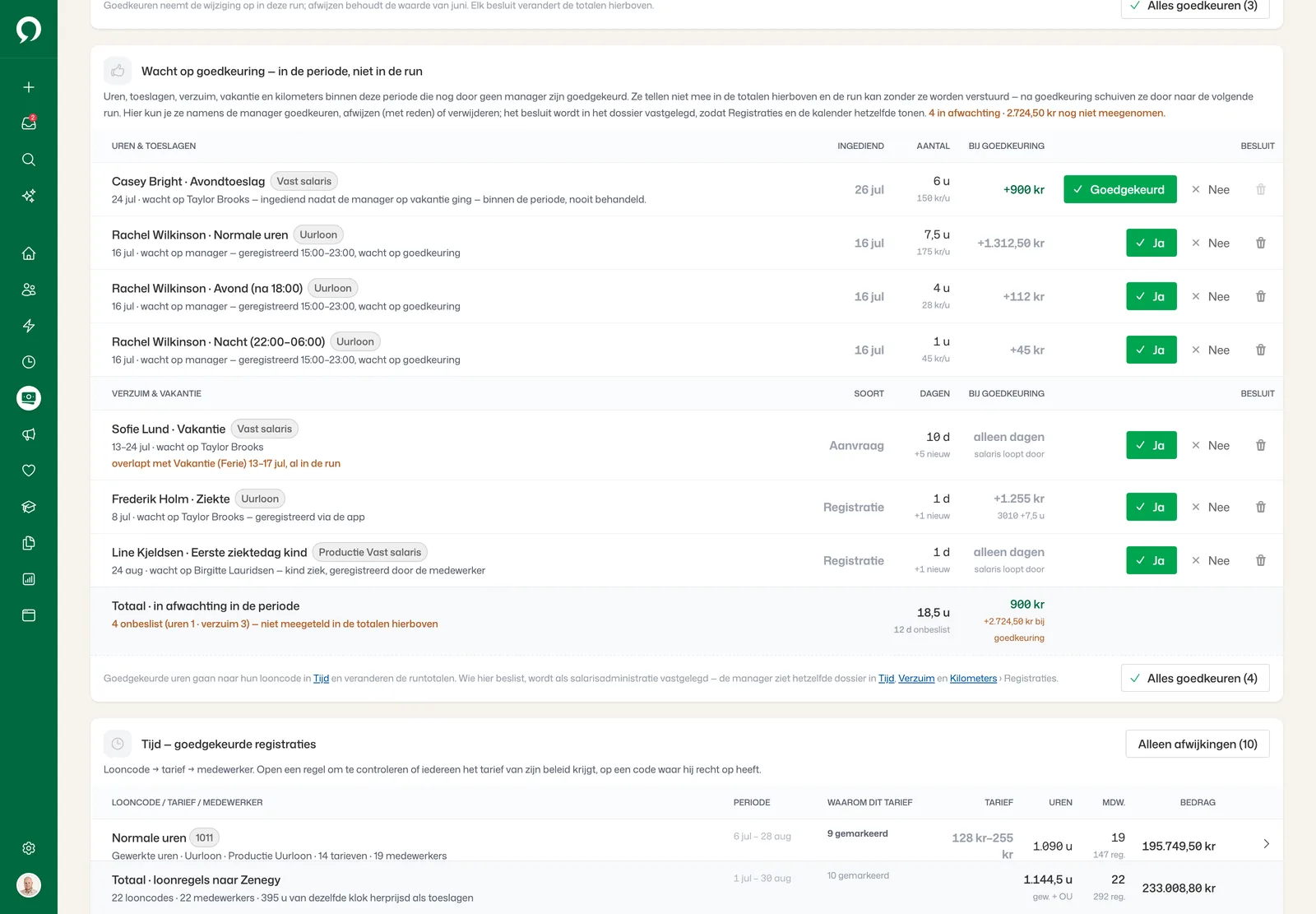The image size is (1316, 914).
Task: Open the documents icon in sidebar
Action: [x=29, y=543]
